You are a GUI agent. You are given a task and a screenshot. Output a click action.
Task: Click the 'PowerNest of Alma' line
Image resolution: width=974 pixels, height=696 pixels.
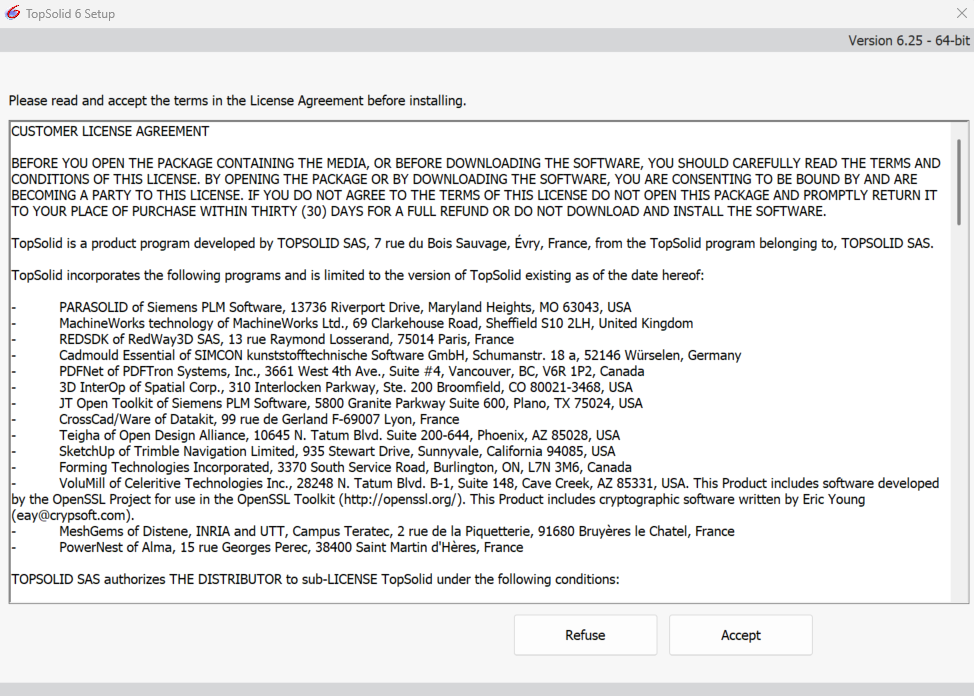pos(291,547)
